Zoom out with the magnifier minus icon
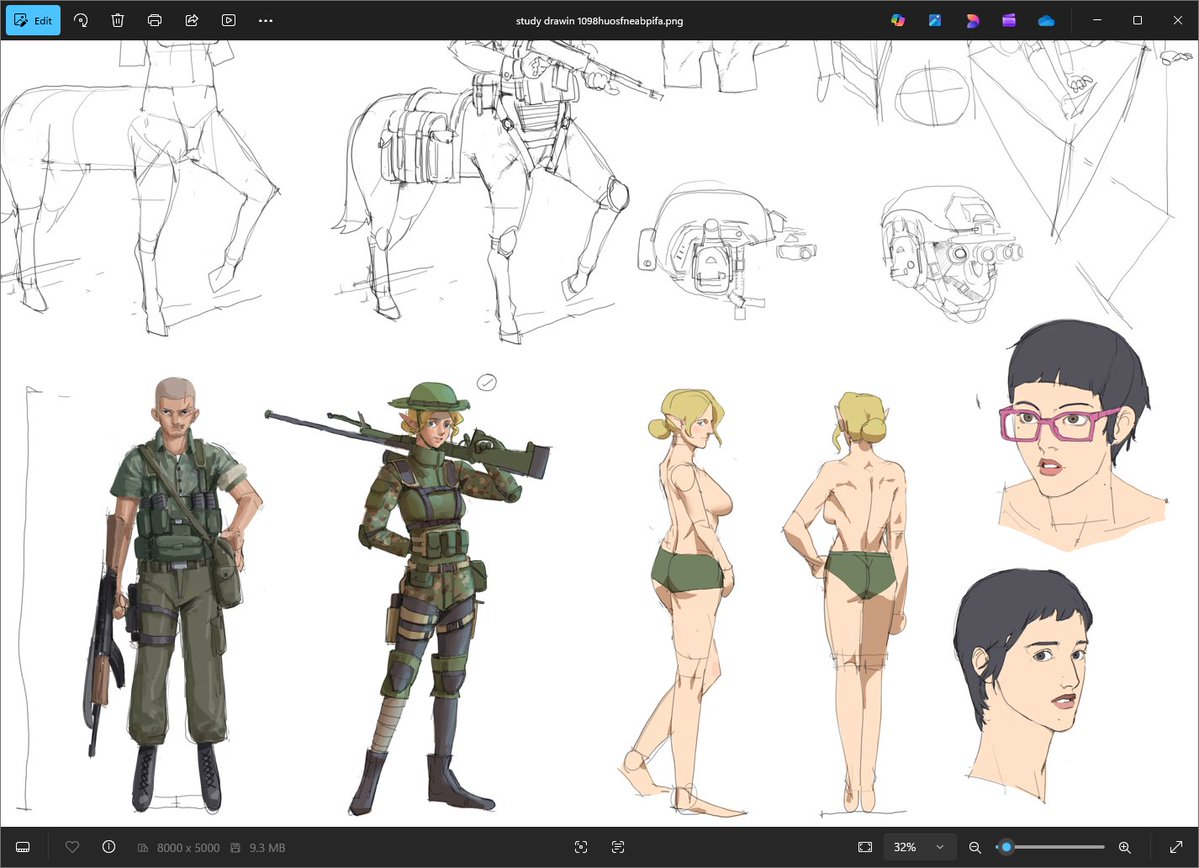This screenshot has height=868, width=1199. pos(977,847)
